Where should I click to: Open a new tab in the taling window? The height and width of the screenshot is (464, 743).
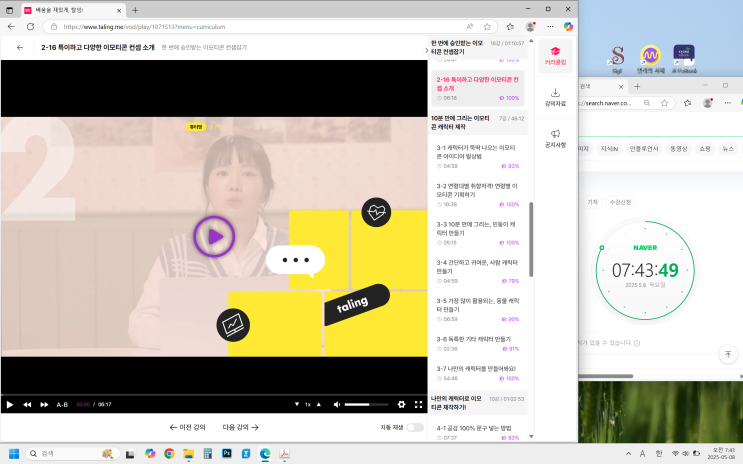click(x=135, y=10)
